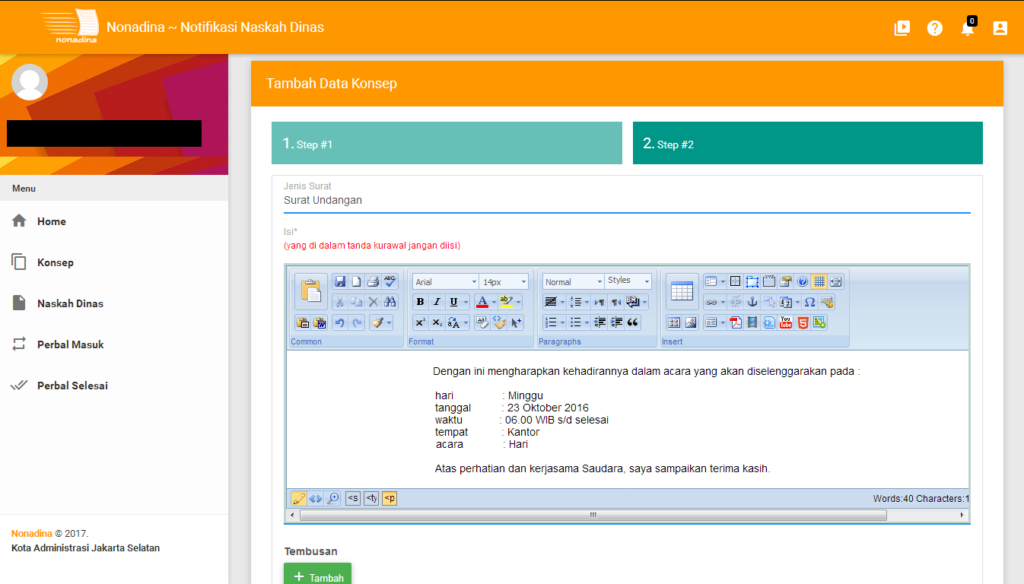
Task: Click the green Tambah button
Action: [x=317, y=574]
